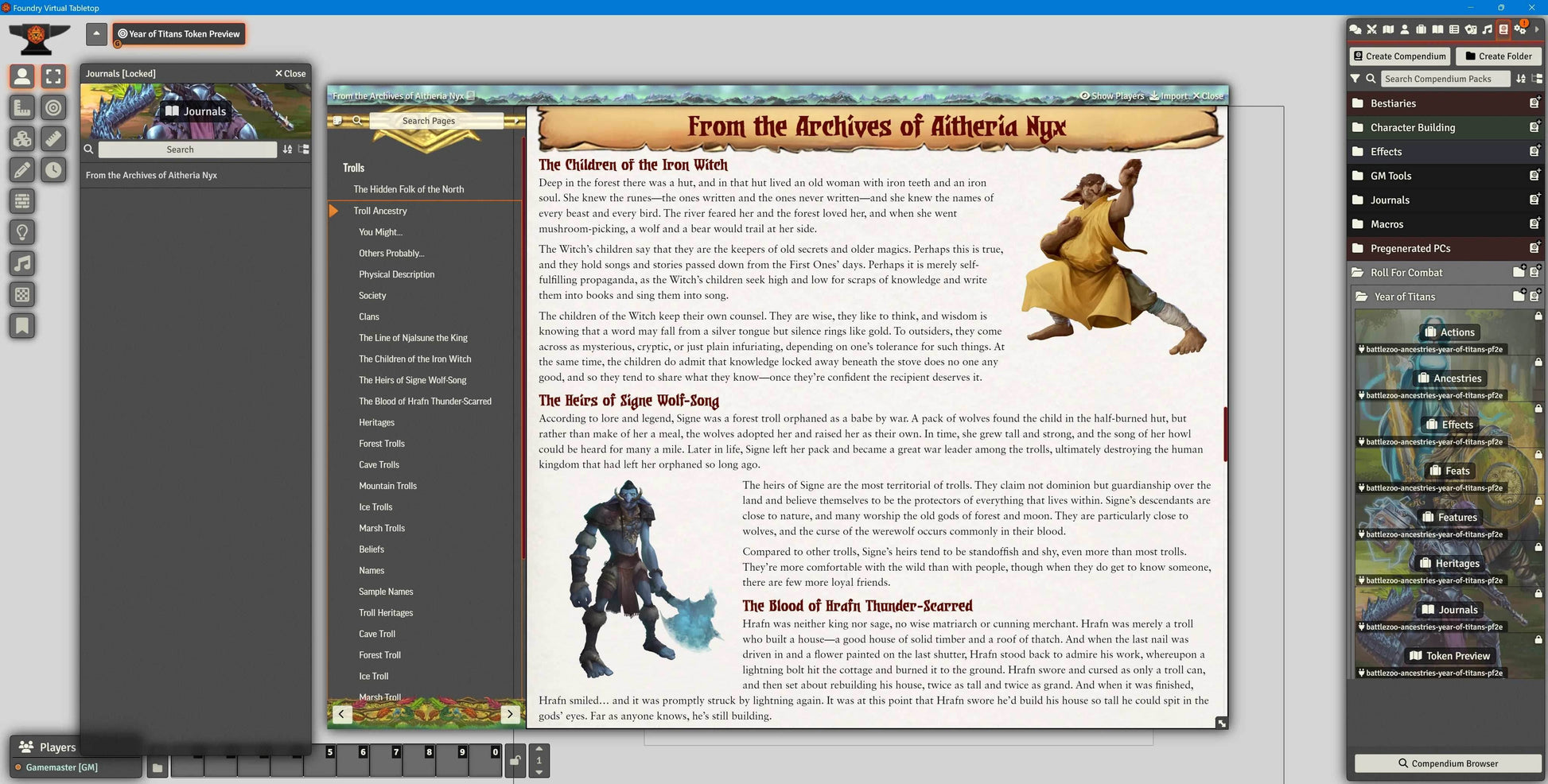Open the Game Settings tab
The width and height of the screenshot is (1548, 784).
click(x=1520, y=29)
